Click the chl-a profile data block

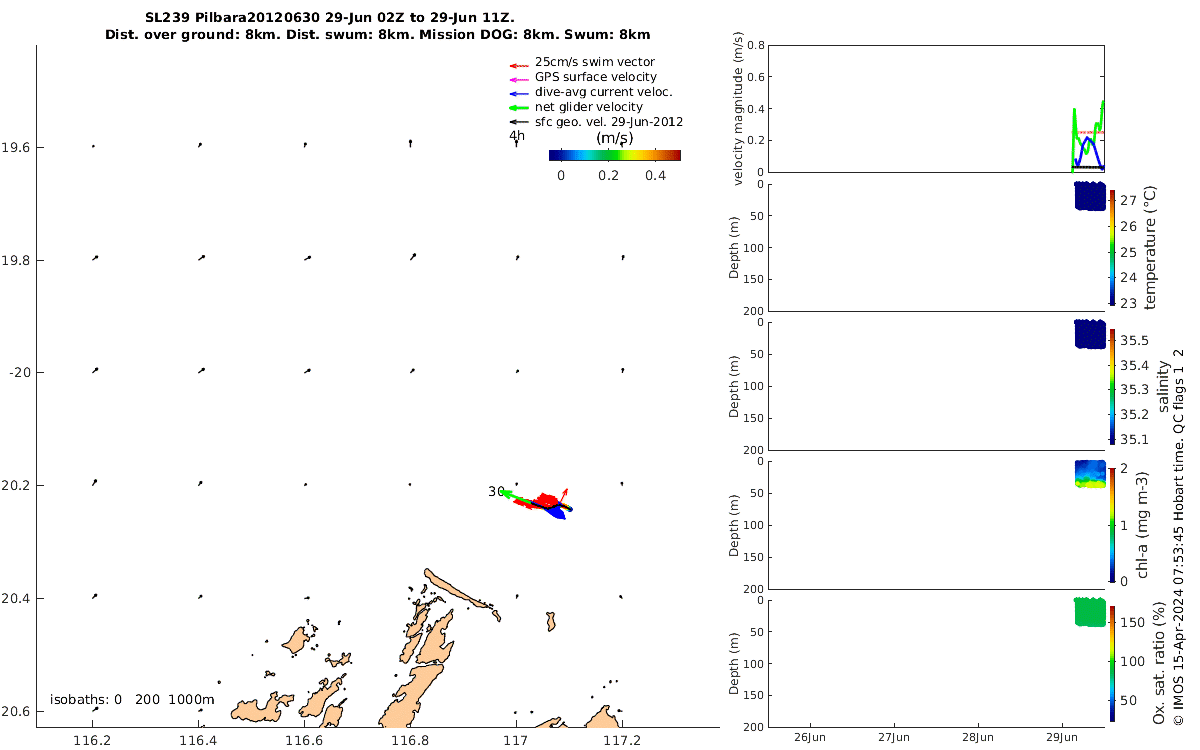(x=1089, y=474)
